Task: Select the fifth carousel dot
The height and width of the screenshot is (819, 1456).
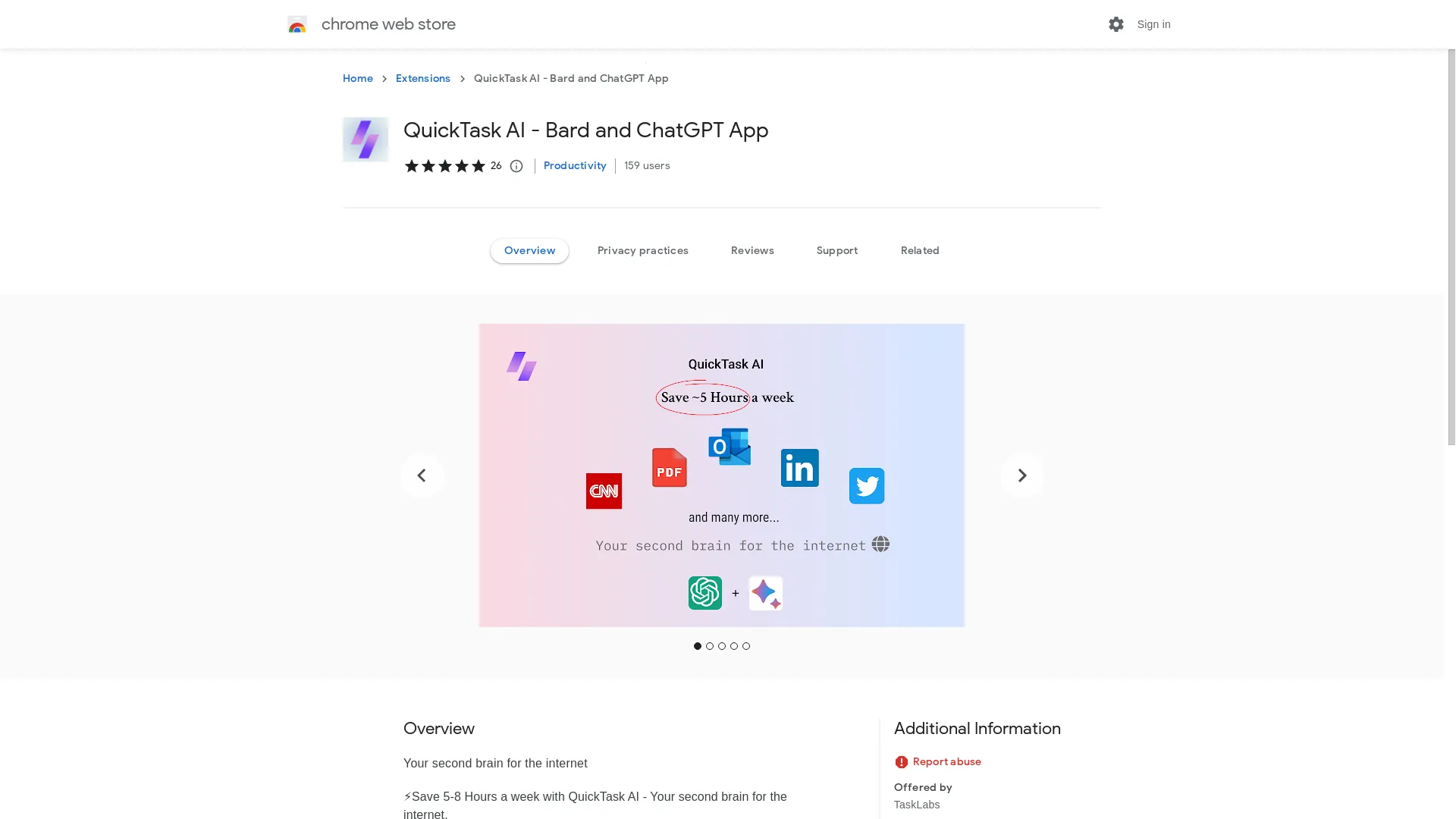Action: click(746, 646)
